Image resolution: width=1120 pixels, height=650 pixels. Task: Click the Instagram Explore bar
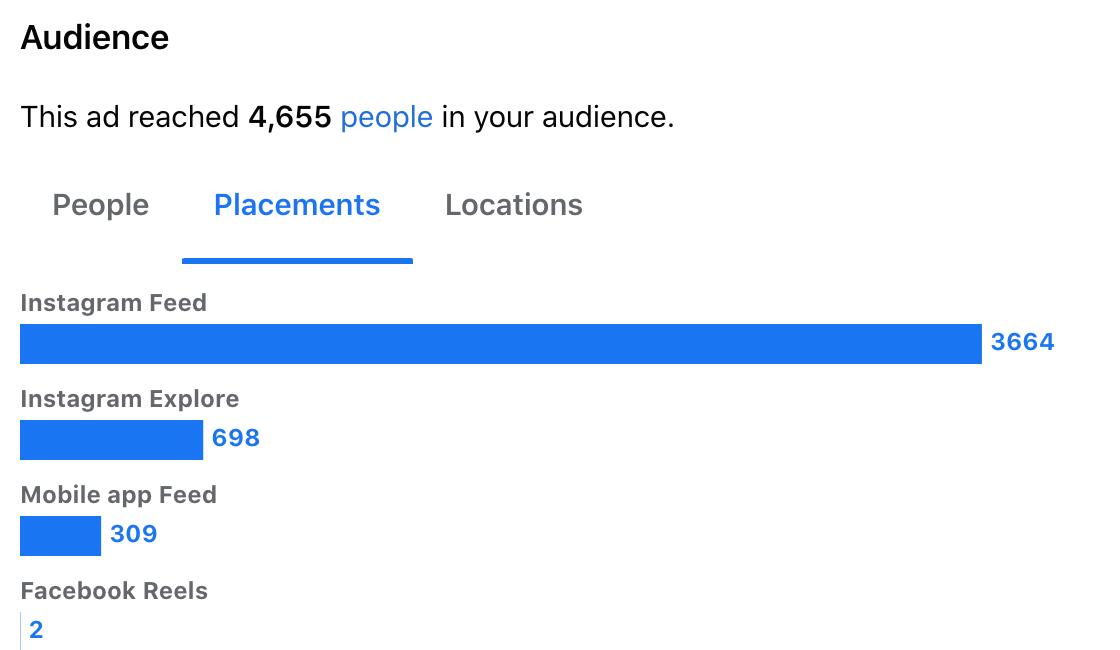click(x=111, y=440)
